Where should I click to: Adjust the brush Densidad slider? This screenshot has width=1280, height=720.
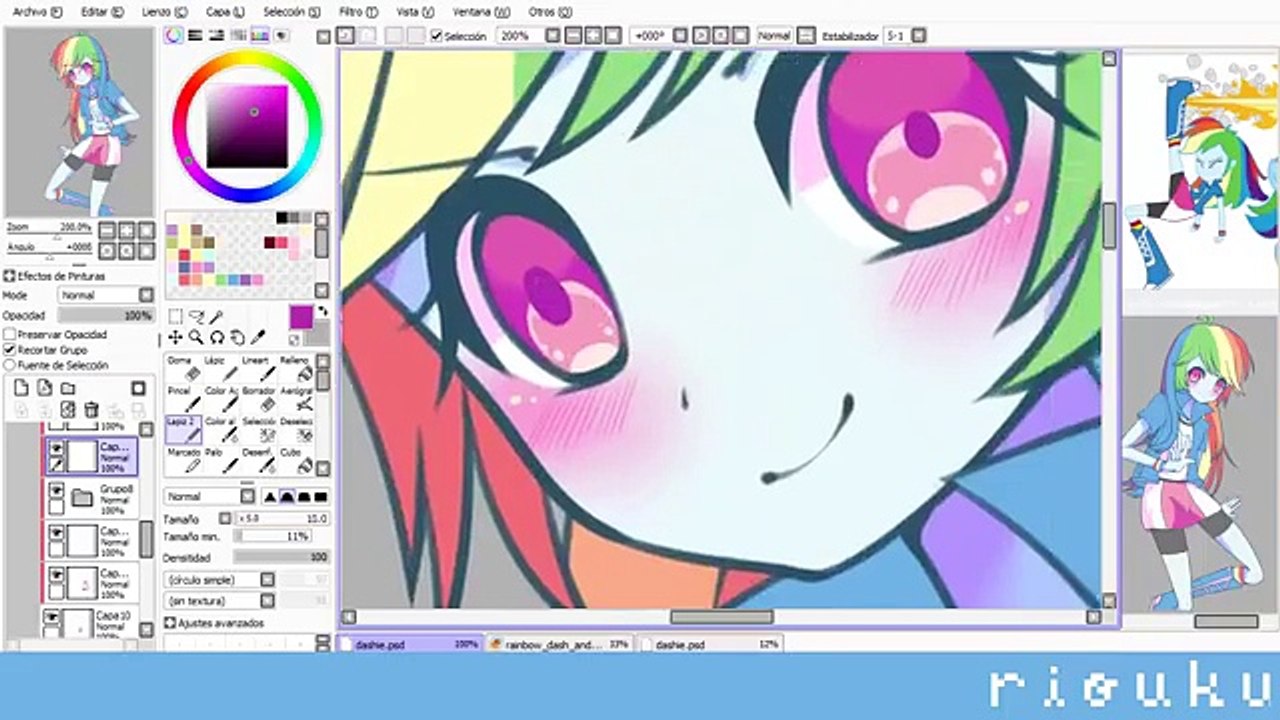click(282, 556)
